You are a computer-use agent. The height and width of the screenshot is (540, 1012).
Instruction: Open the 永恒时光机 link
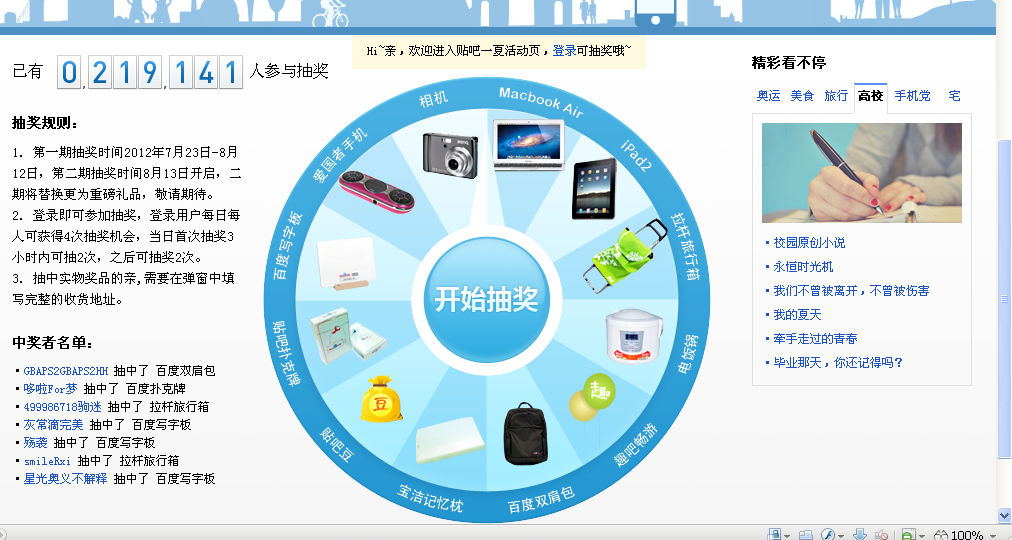click(804, 267)
